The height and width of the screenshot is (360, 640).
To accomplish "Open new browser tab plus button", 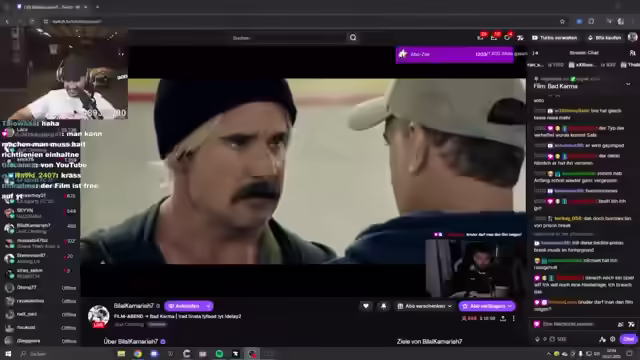I will tap(97, 7).
